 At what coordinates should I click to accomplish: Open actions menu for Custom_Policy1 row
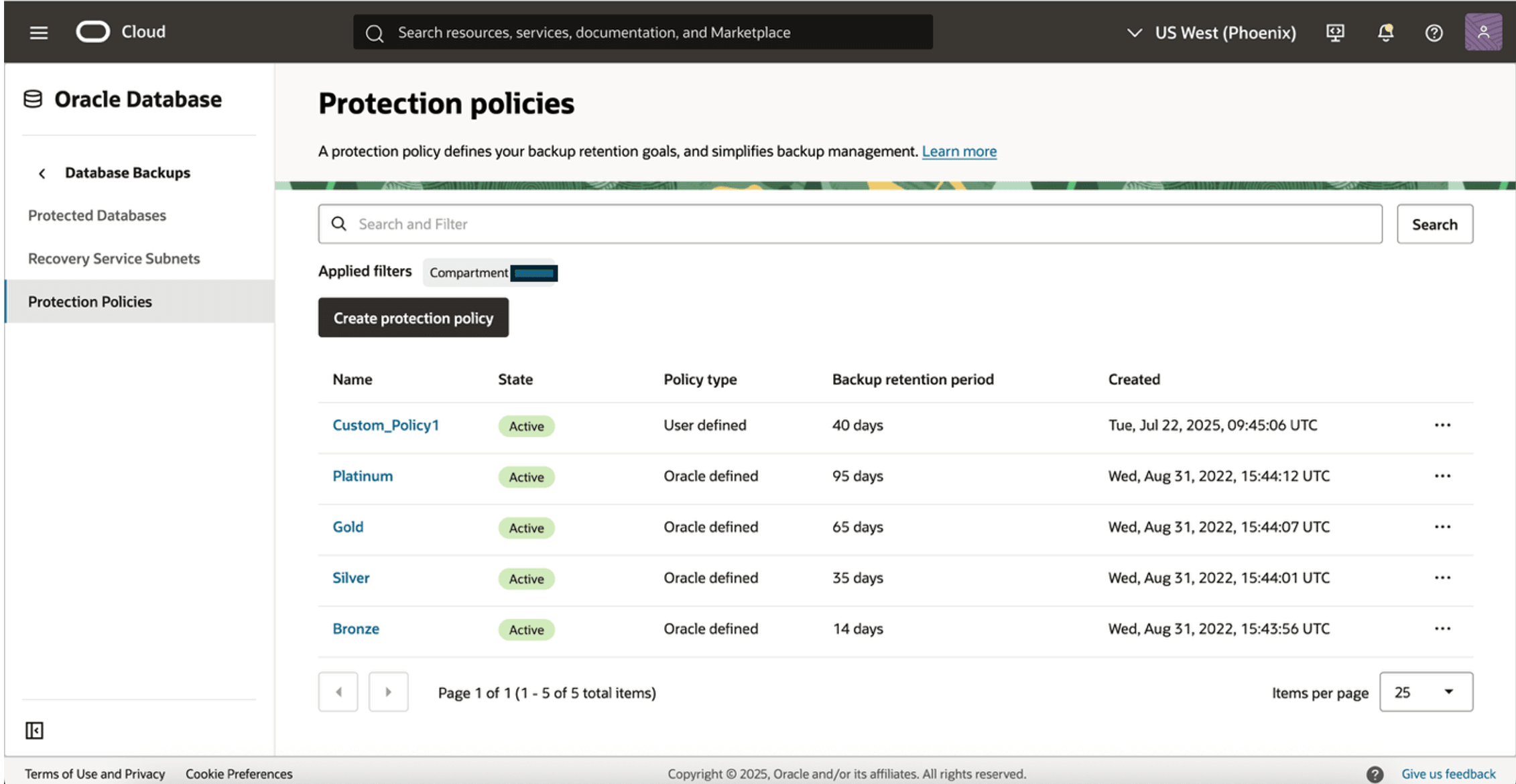(x=1442, y=425)
